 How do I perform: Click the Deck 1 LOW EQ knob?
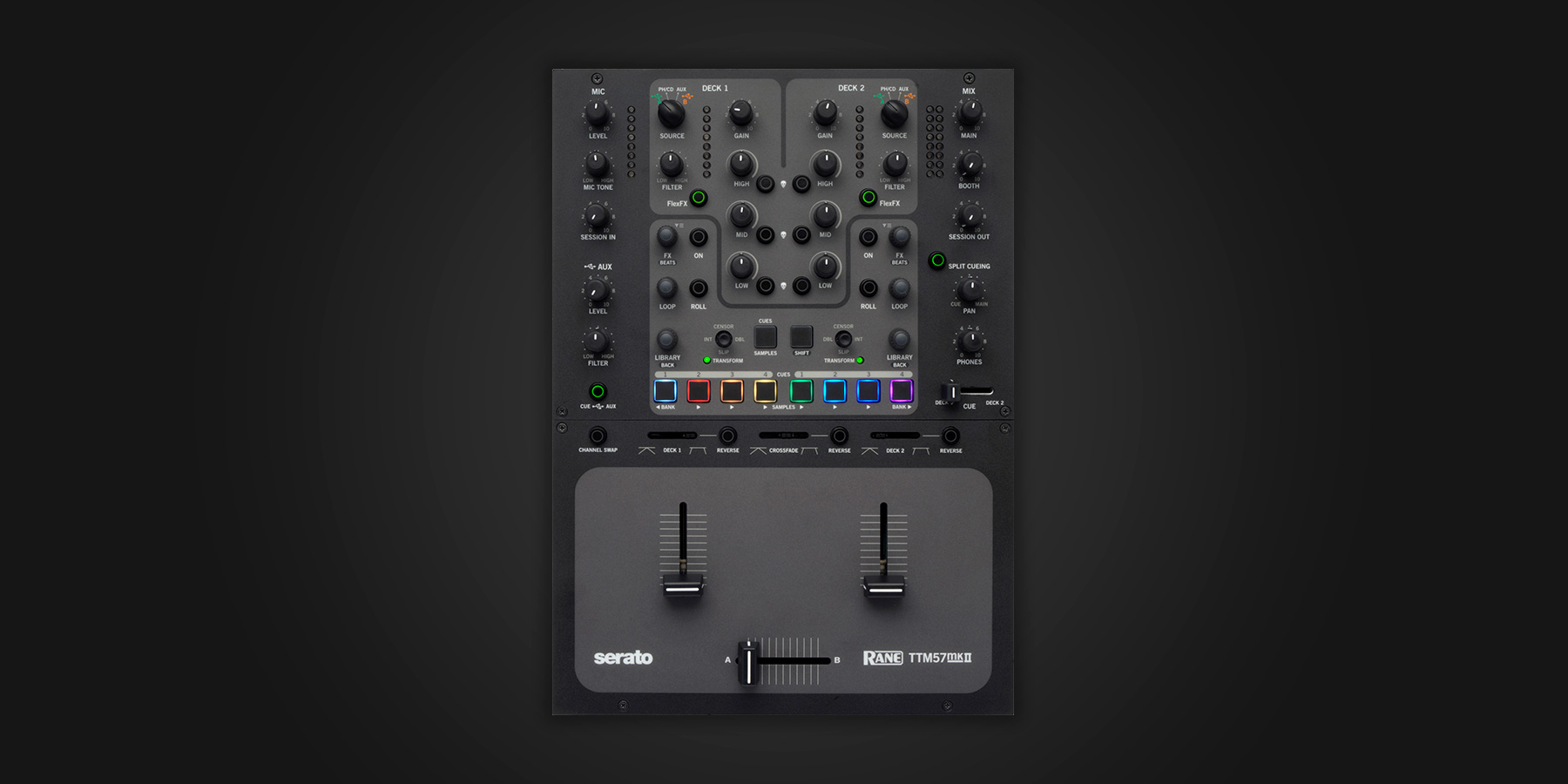[x=741, y=266]
